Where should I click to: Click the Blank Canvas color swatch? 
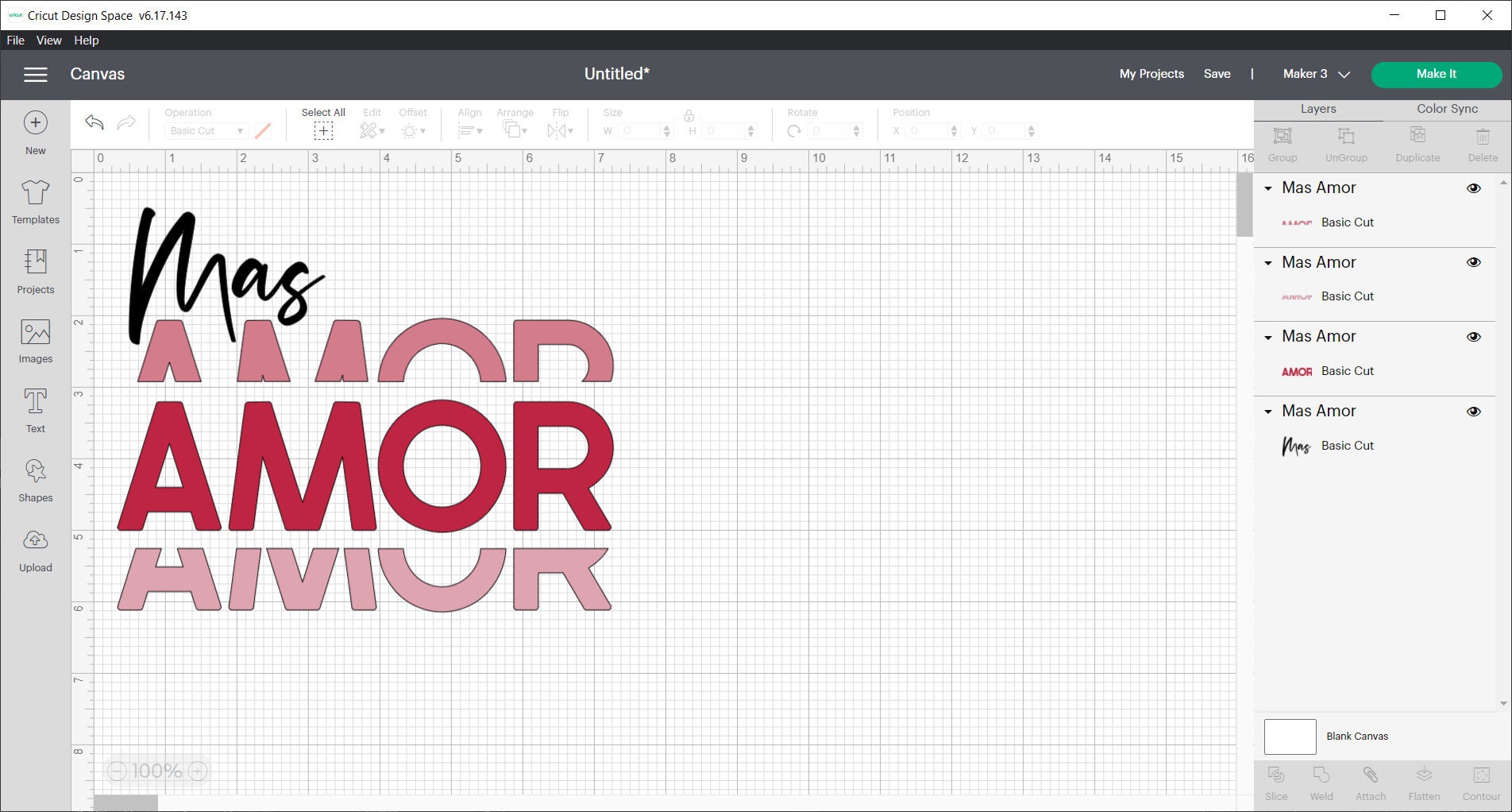coord(1289,737)
